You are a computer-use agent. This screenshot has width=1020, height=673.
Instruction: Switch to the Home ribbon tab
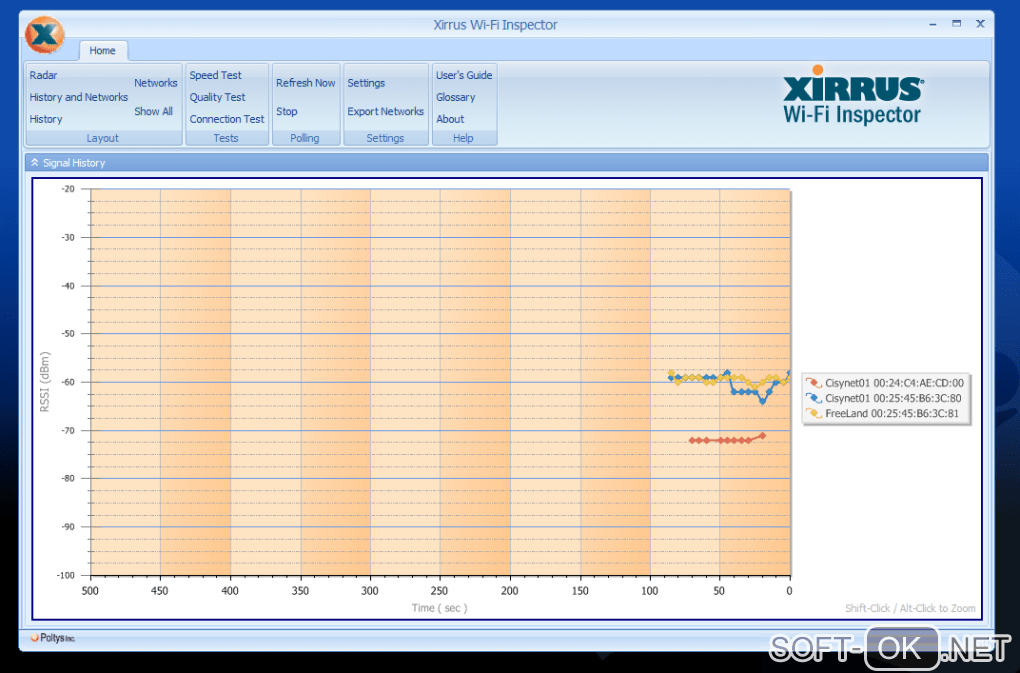[103, 50]
